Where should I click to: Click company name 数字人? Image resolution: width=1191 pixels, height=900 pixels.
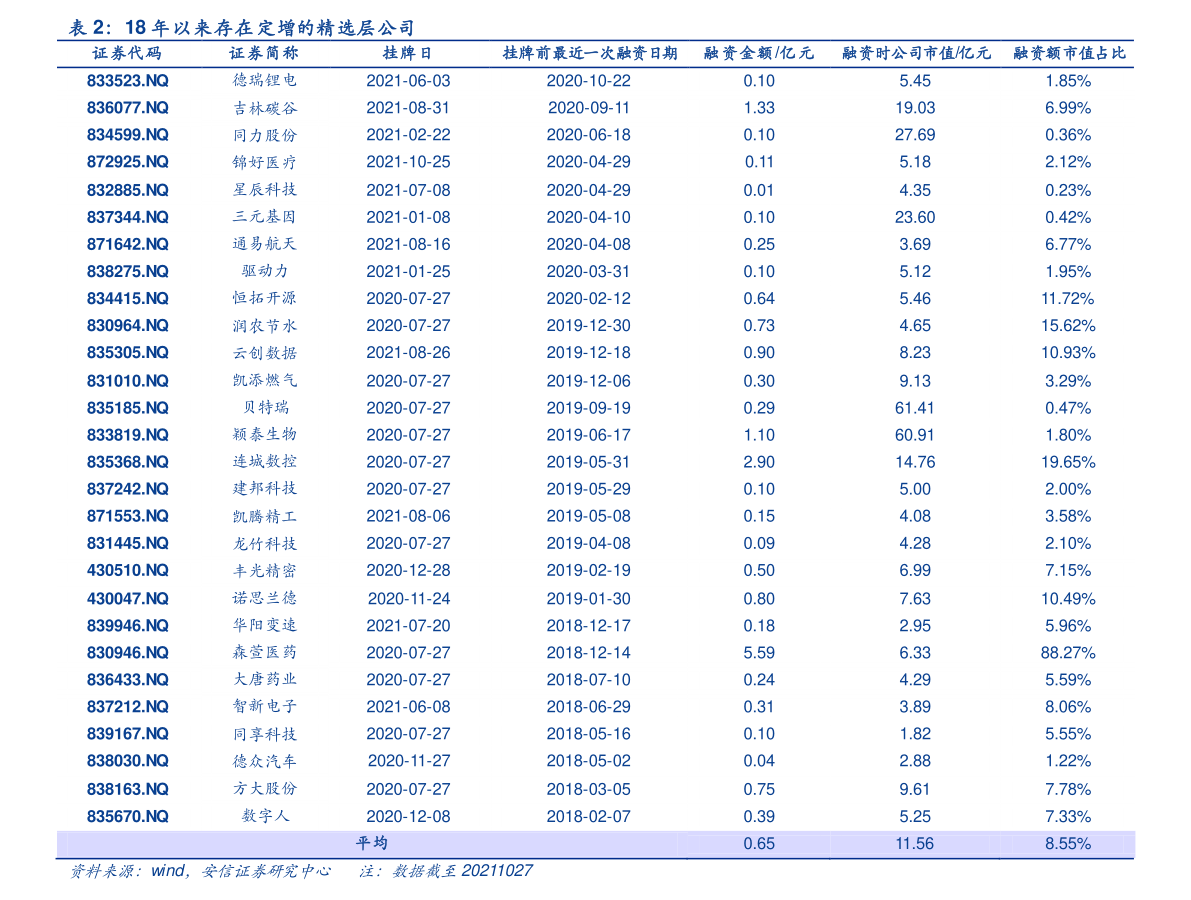coord(264,816)
